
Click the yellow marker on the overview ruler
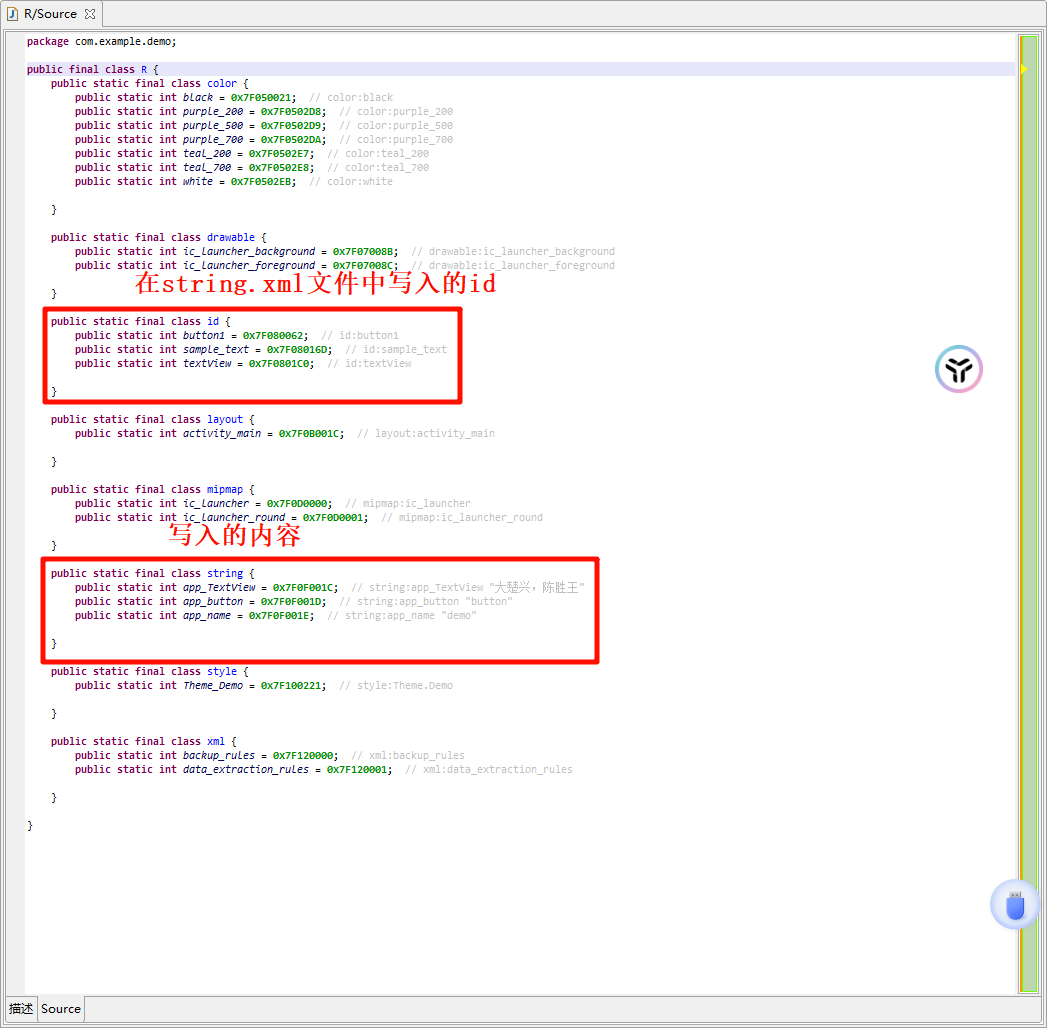coord(1024,69)
